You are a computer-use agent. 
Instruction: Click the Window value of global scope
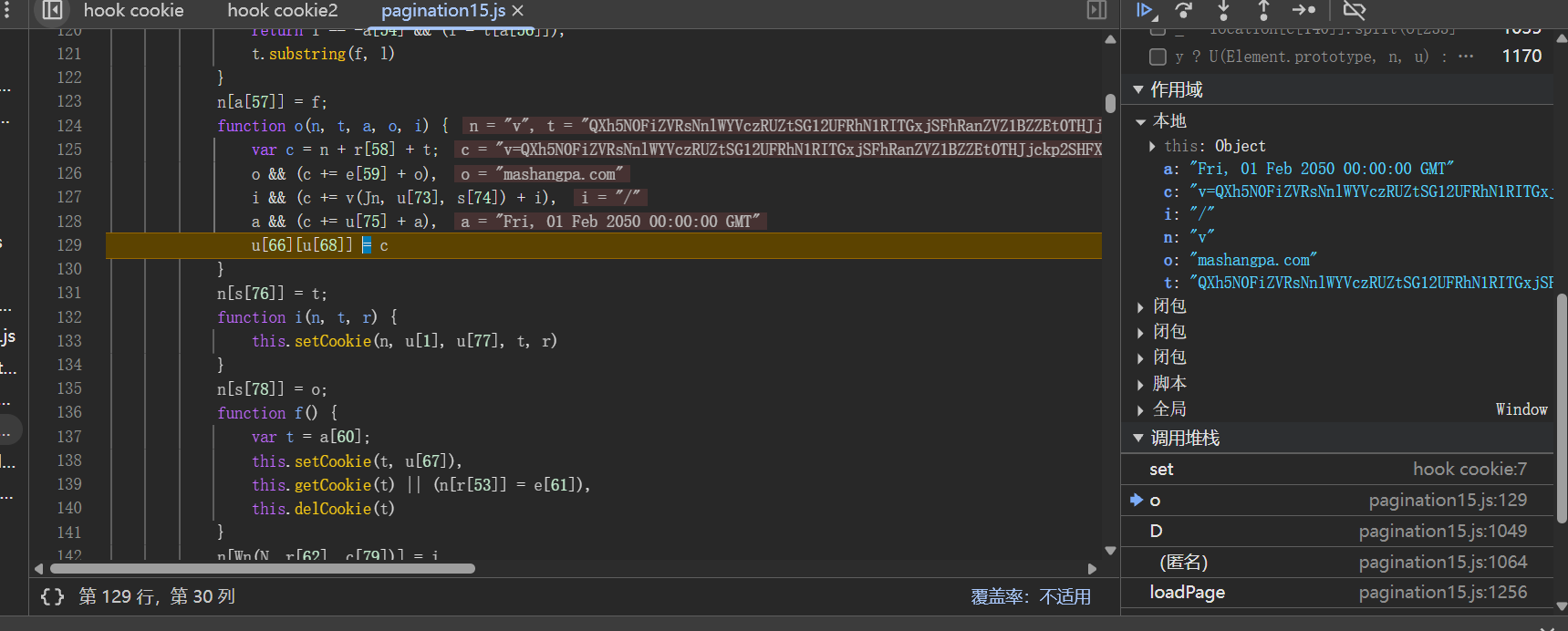pyautogui.click(x=1521, y=409)
